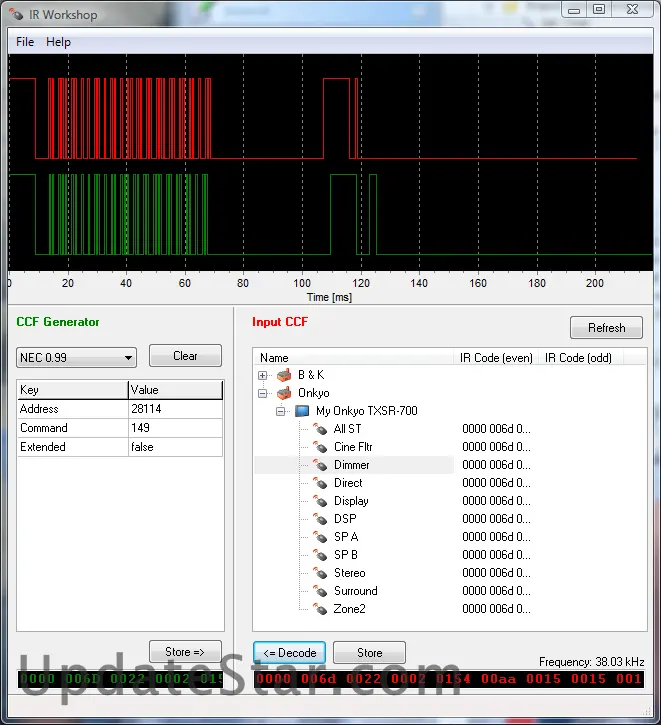Viewport: 661px width, 725px height.
Task: Select the Onkyo manufacturer icon
Action: point(285,393)
